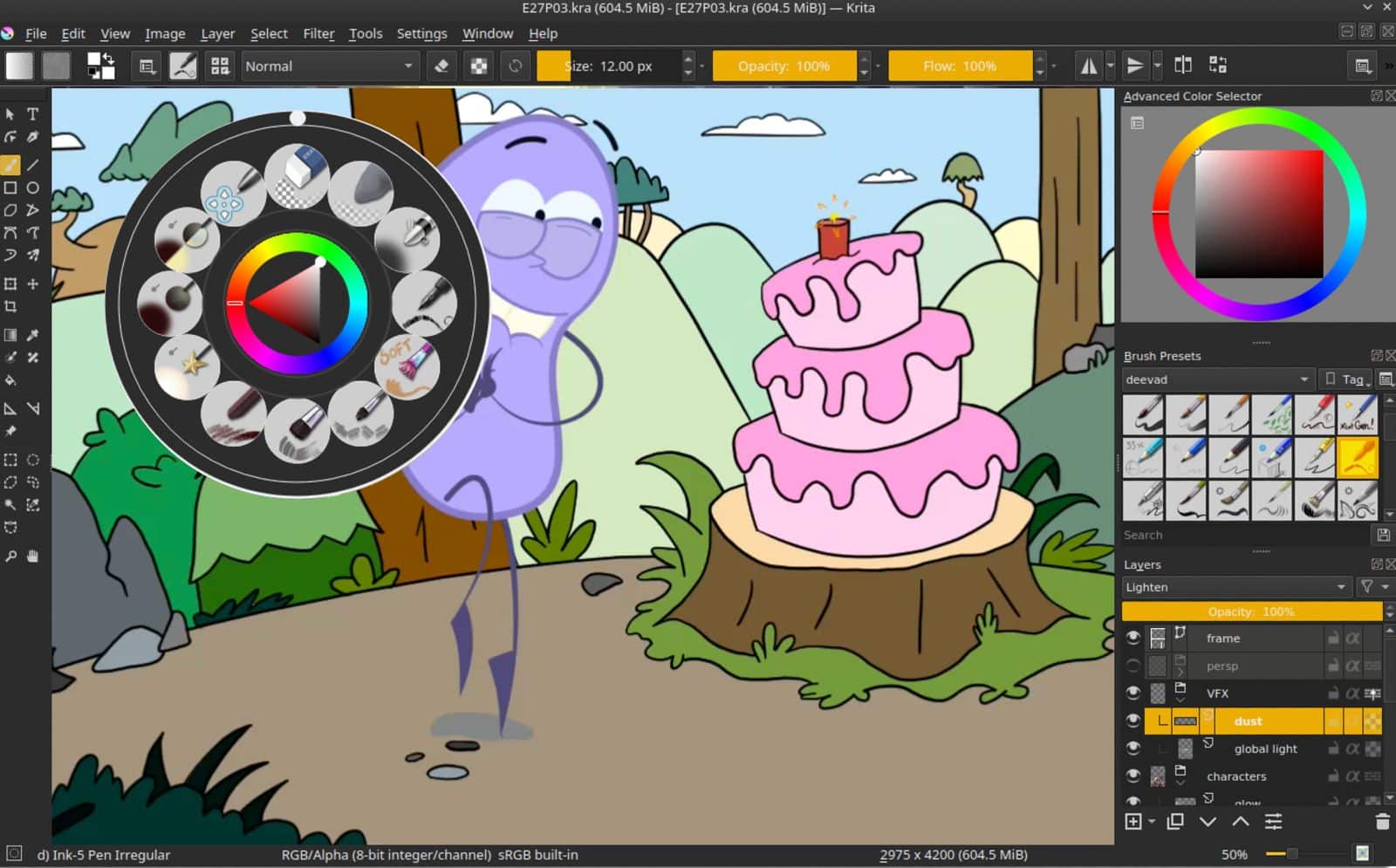Select the Zoom tool
The image size is (1396, 868).
pyautogui.click(x=10, y=556)
